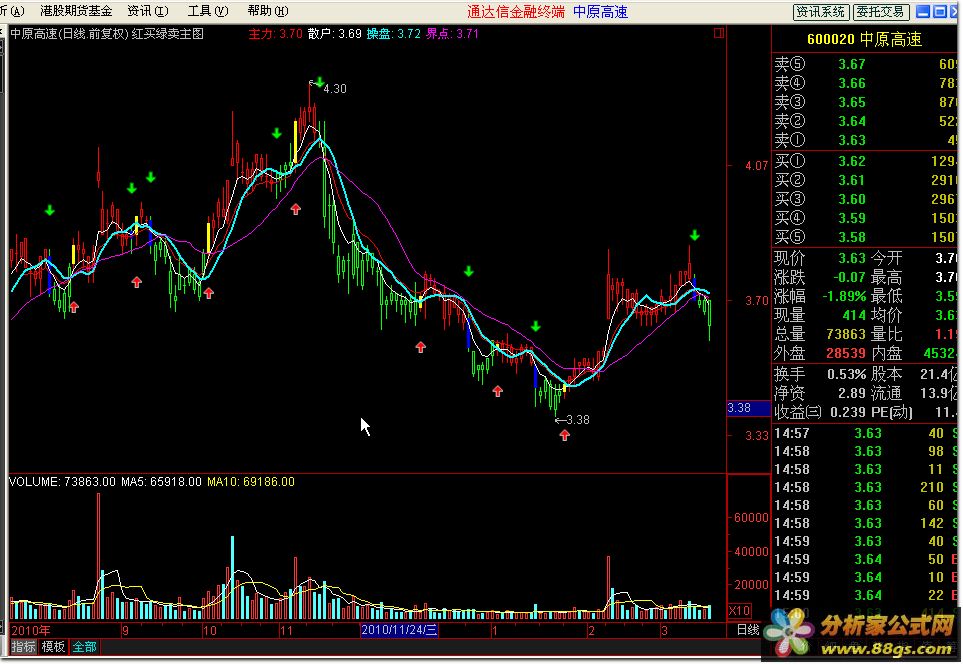
Task: Click the 换手 0.53% value
Action: 846,374
